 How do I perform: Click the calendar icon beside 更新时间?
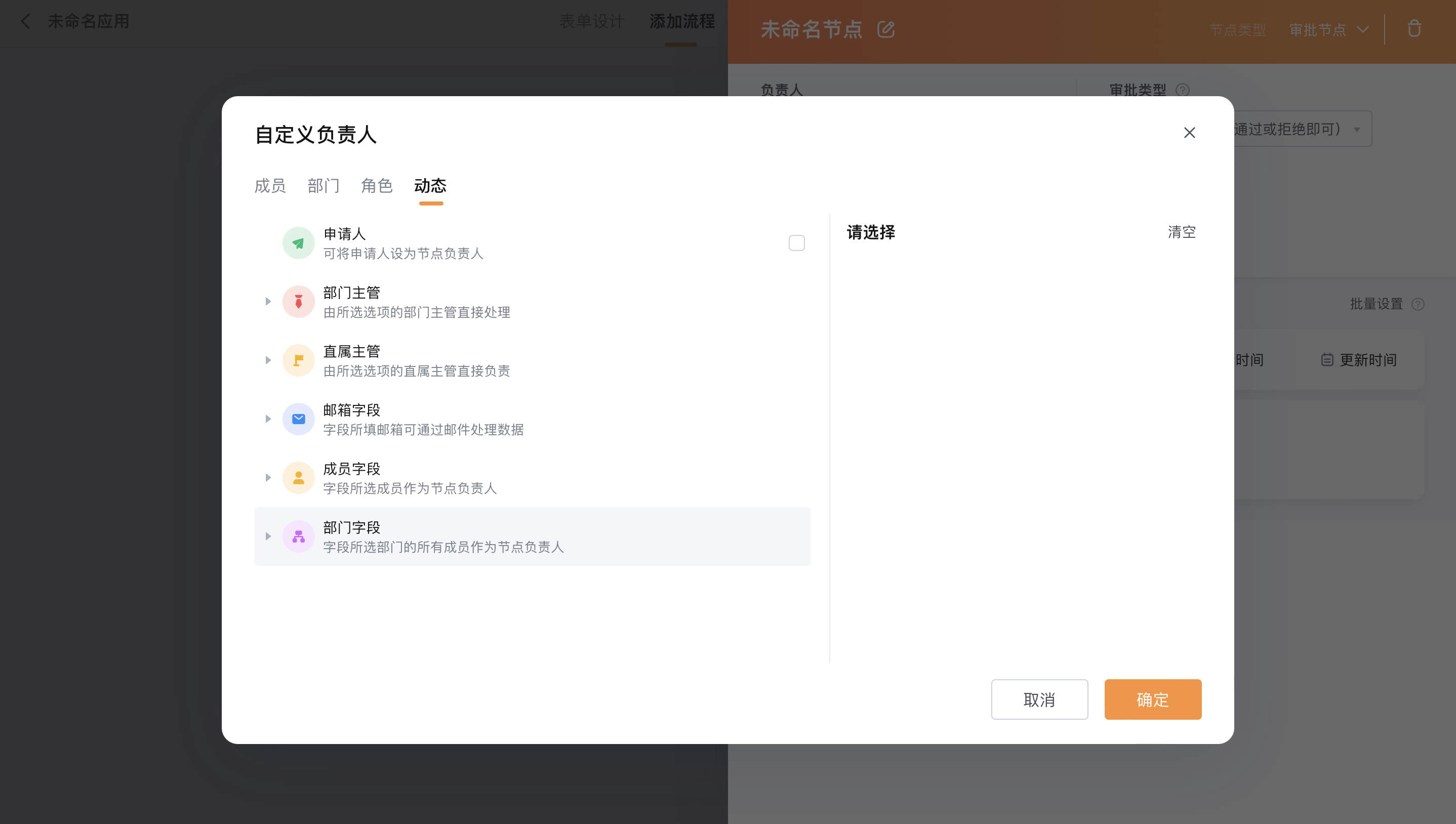tap(1327, 360)
